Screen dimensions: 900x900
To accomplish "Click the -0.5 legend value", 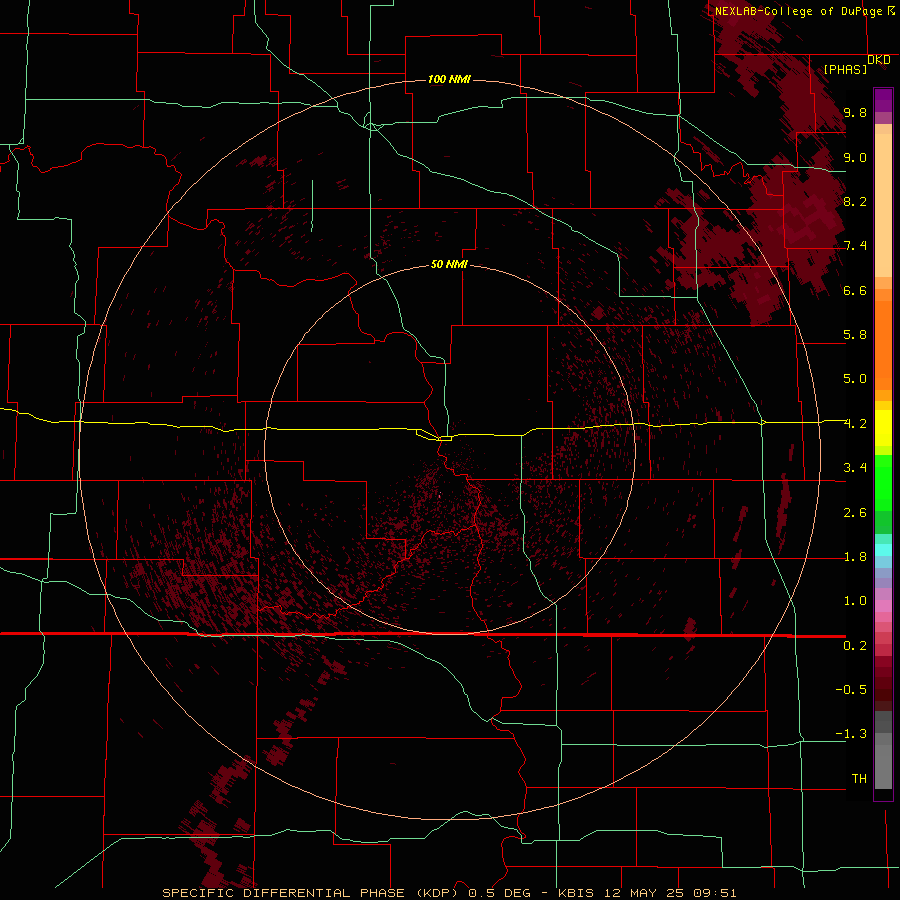I will click(851, 690).
